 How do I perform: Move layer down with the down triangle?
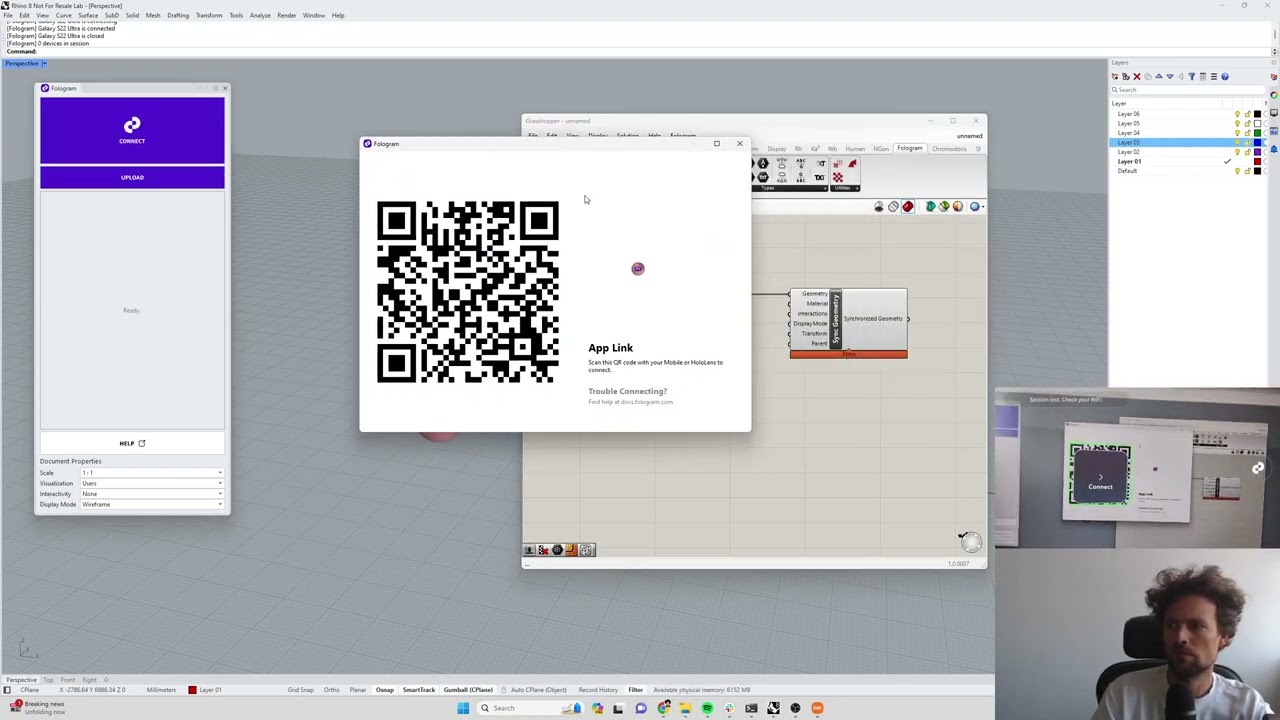(1170, 77)
